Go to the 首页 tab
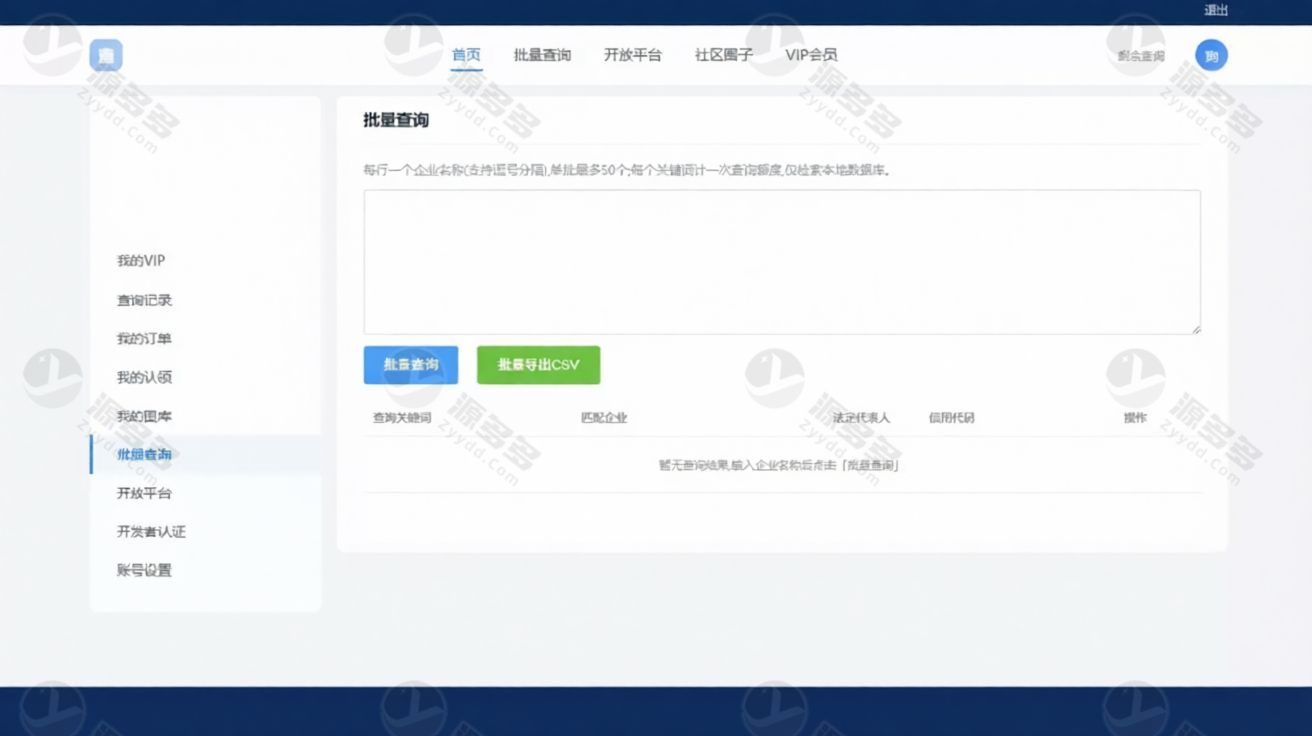The width and height of the screenshot is (1312, 736). [466, 55]
